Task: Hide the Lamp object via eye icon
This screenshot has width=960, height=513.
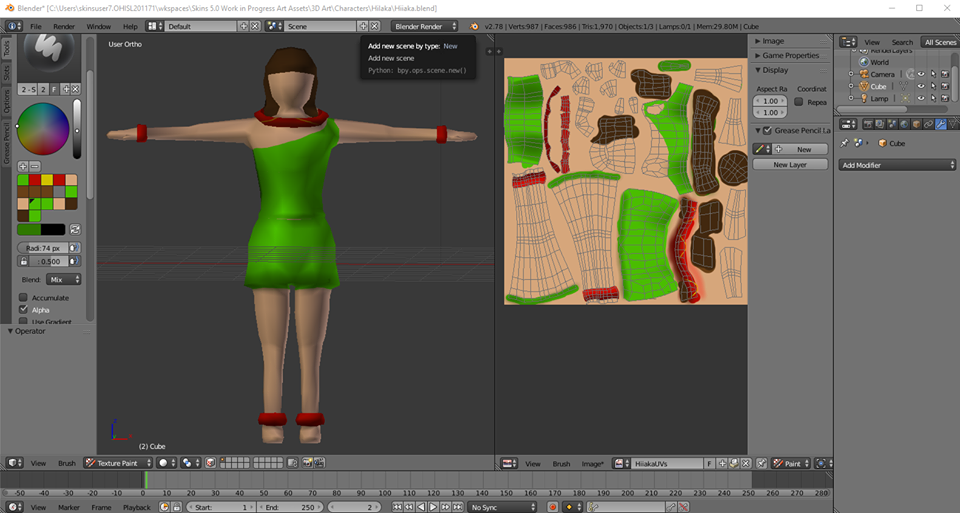Action: coord(921,98)
